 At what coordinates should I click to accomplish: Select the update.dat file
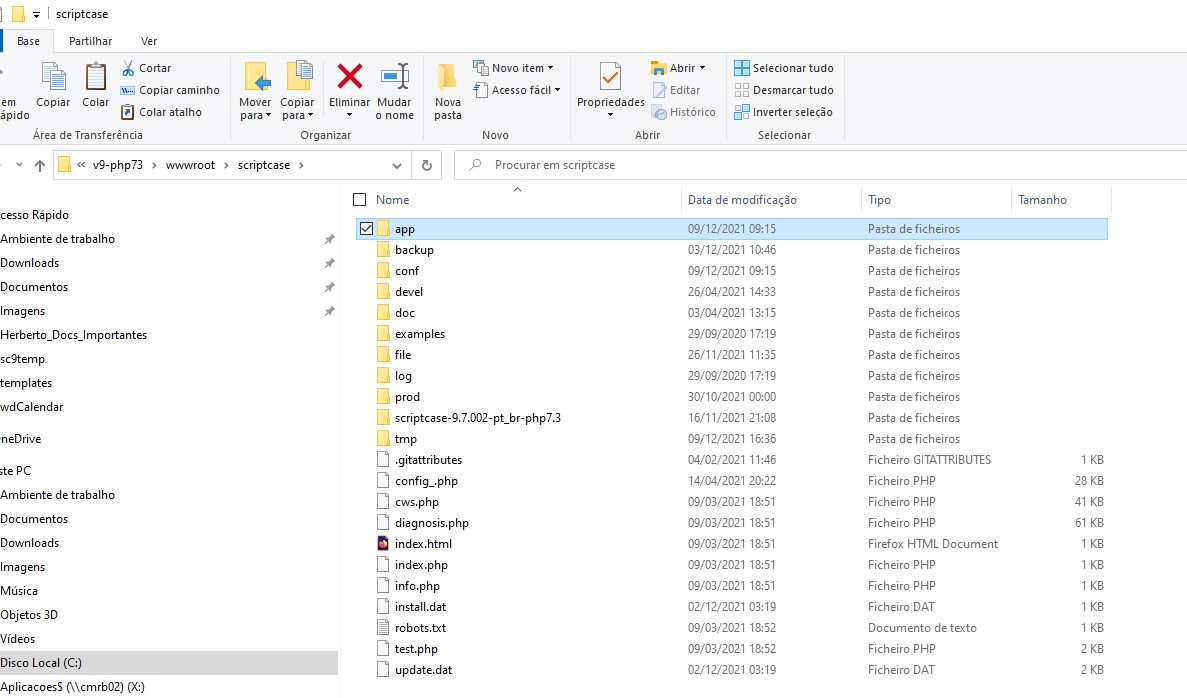tap(423, 670)
